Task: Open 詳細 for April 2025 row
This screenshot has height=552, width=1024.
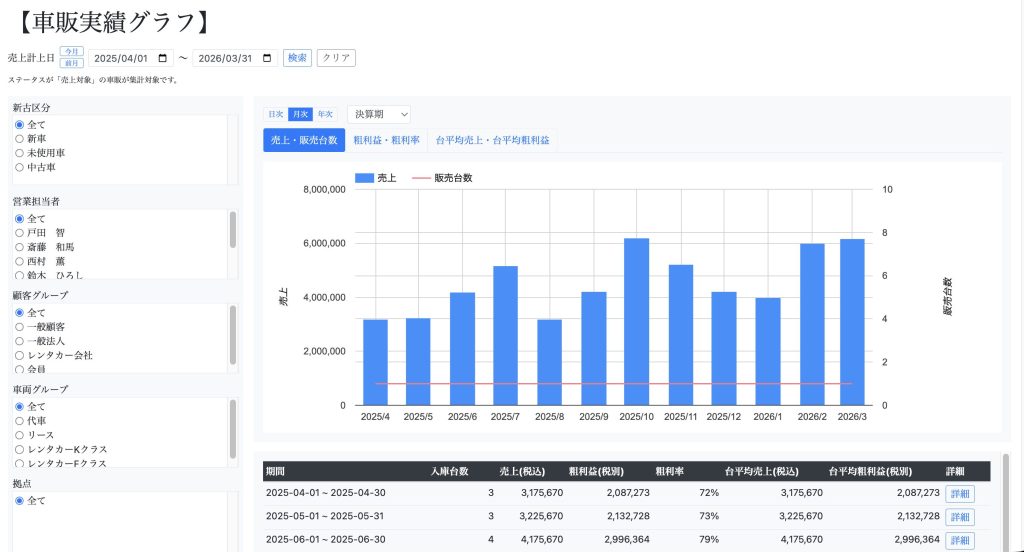Action: (959, 493)
